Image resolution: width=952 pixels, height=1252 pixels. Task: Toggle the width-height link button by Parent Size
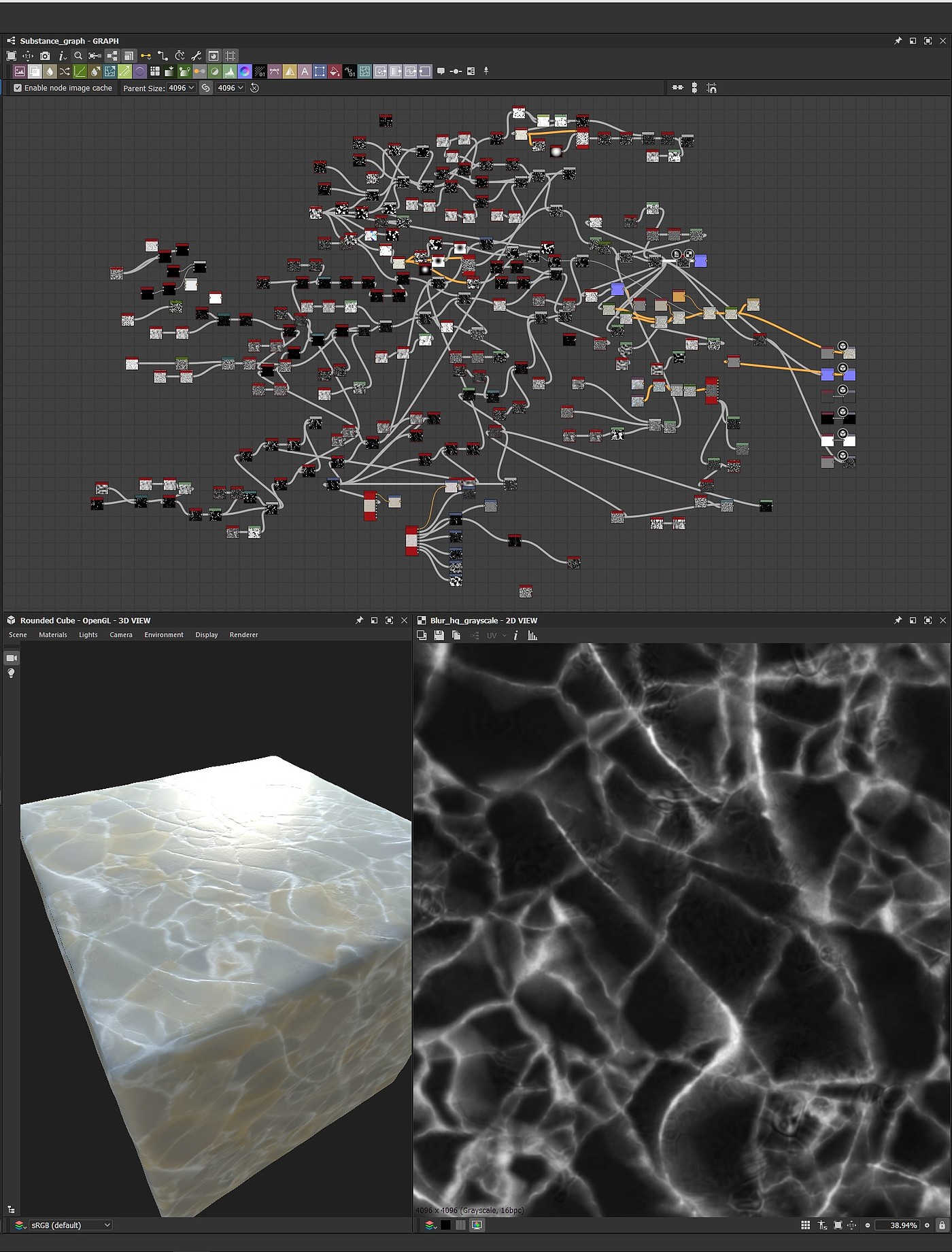pos(205,88)
